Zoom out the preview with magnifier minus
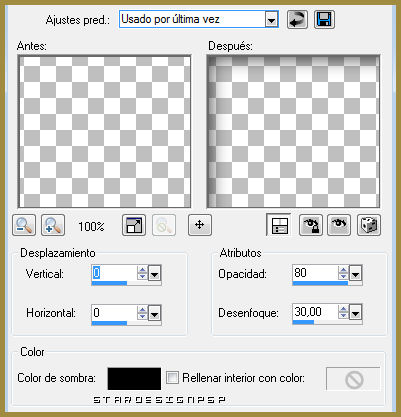 point(24,226)
